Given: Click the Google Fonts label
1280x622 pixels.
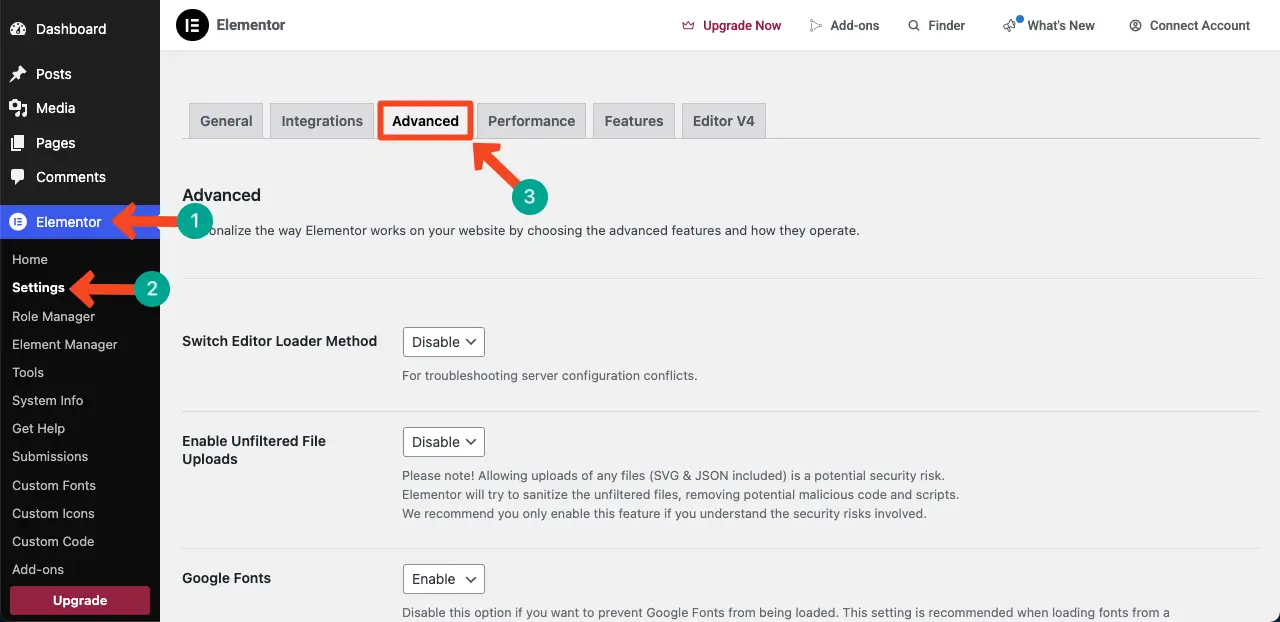Looking at the screenshot, I should [226, 578].
